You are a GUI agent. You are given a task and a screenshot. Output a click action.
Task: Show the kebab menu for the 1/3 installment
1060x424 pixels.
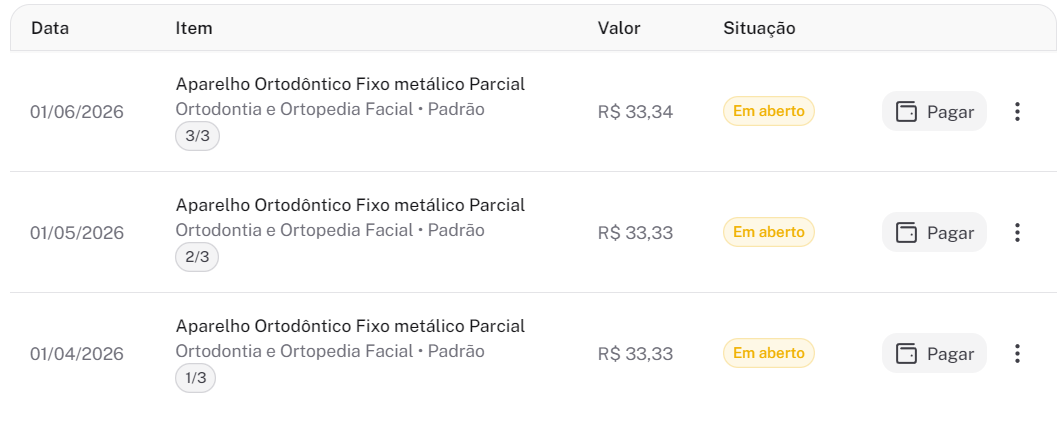(1017, 354)
